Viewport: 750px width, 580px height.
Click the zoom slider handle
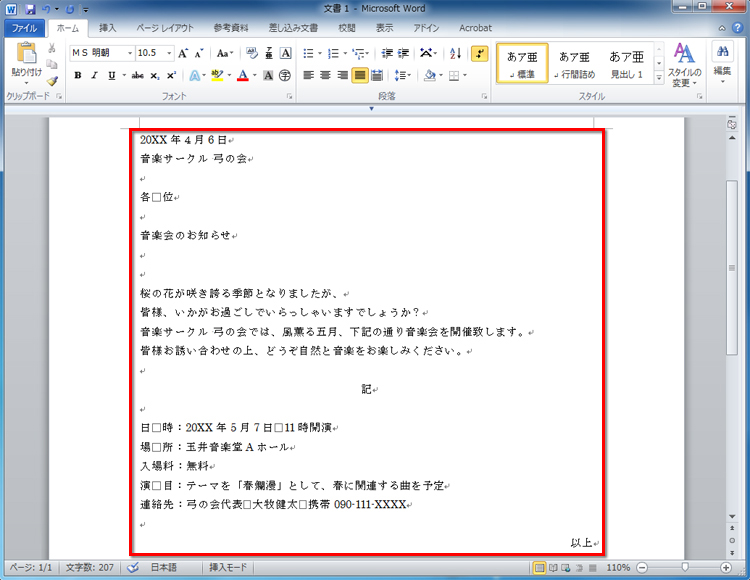685,567
